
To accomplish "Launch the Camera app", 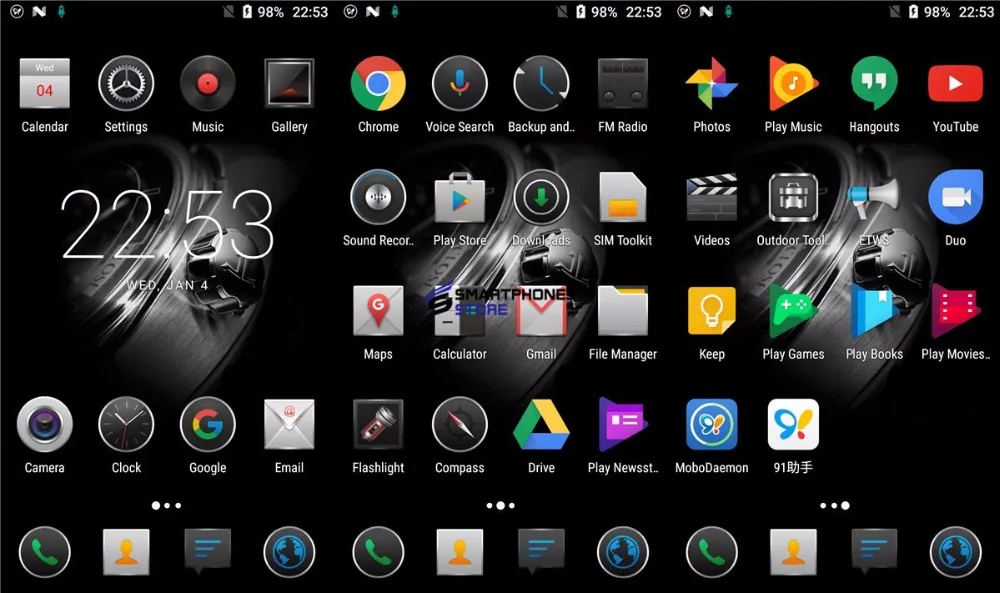I will 45,424.
